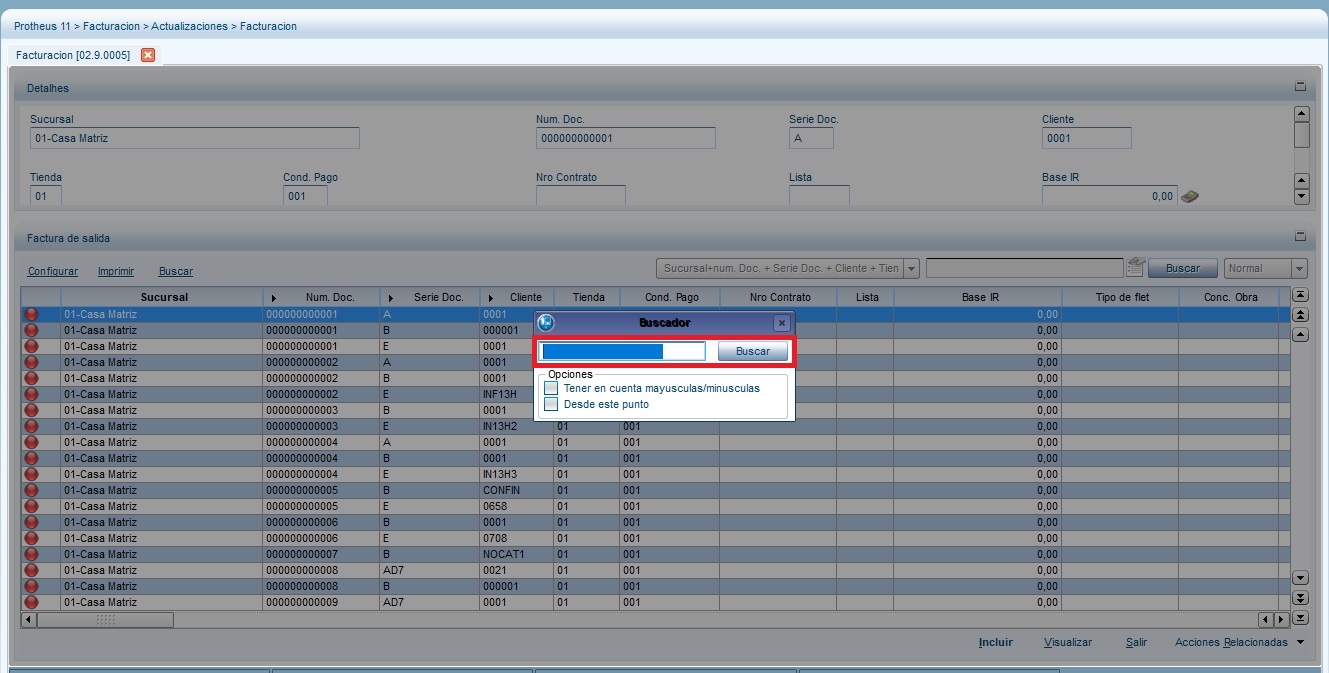Select grid cell with Cliente NOCAT1
This screenshot has height=673, width=1329.
pyautogui.click(x=517, y=554)
